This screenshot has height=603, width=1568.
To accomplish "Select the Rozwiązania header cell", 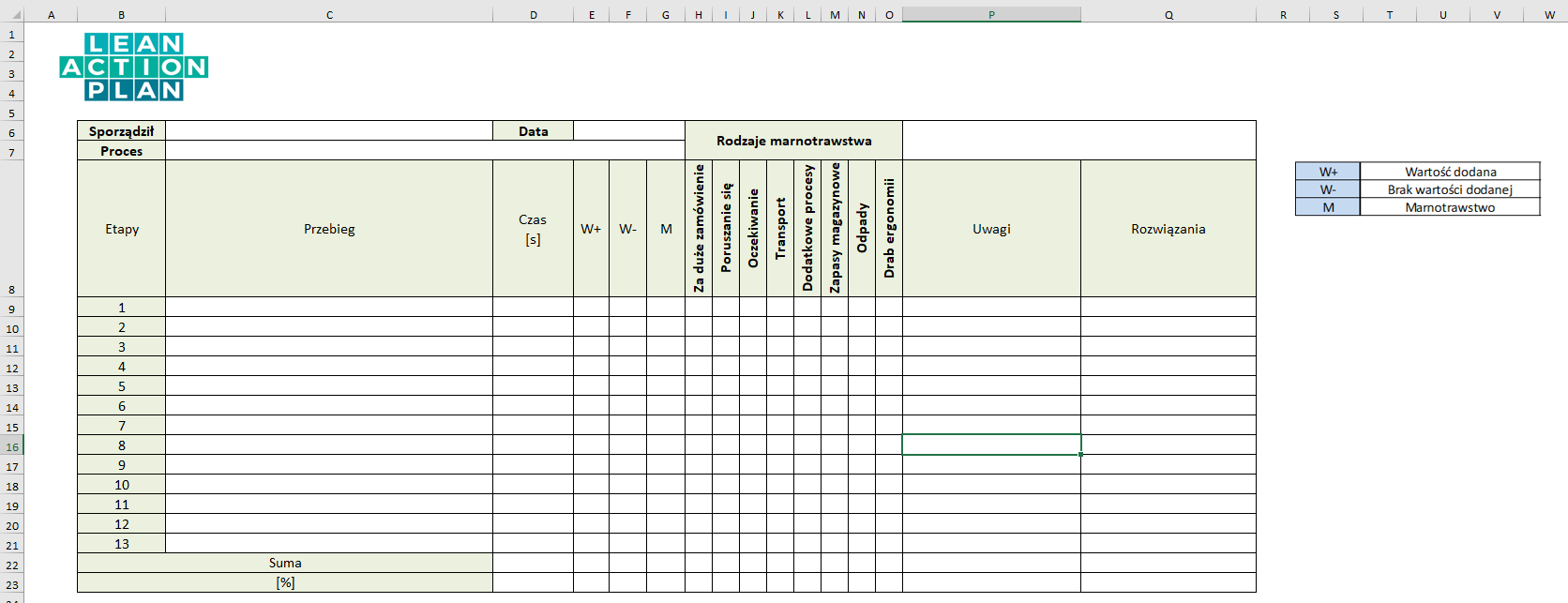I will tap(1168, 229).
